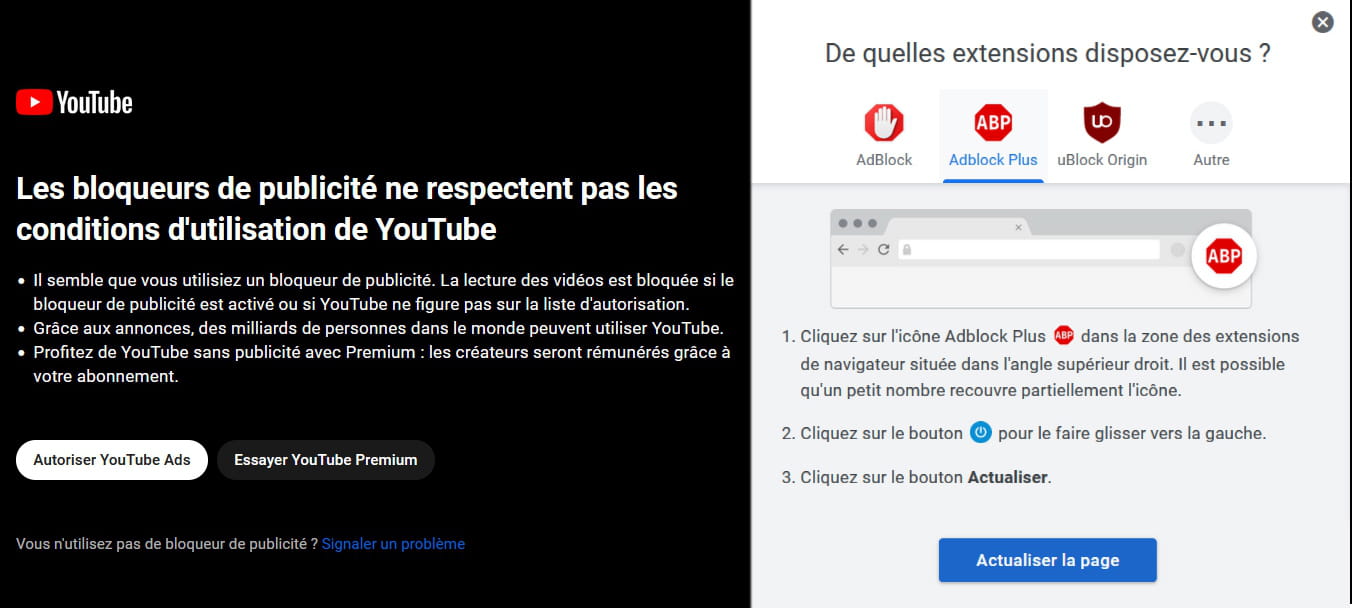Click the blue power icon in step 2

[x=981, y=433]
